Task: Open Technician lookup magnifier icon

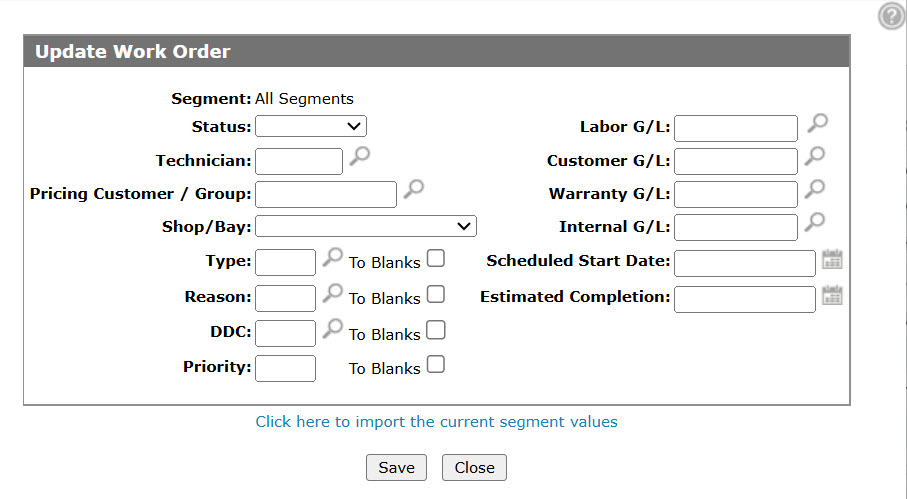Action: point(360,156)
